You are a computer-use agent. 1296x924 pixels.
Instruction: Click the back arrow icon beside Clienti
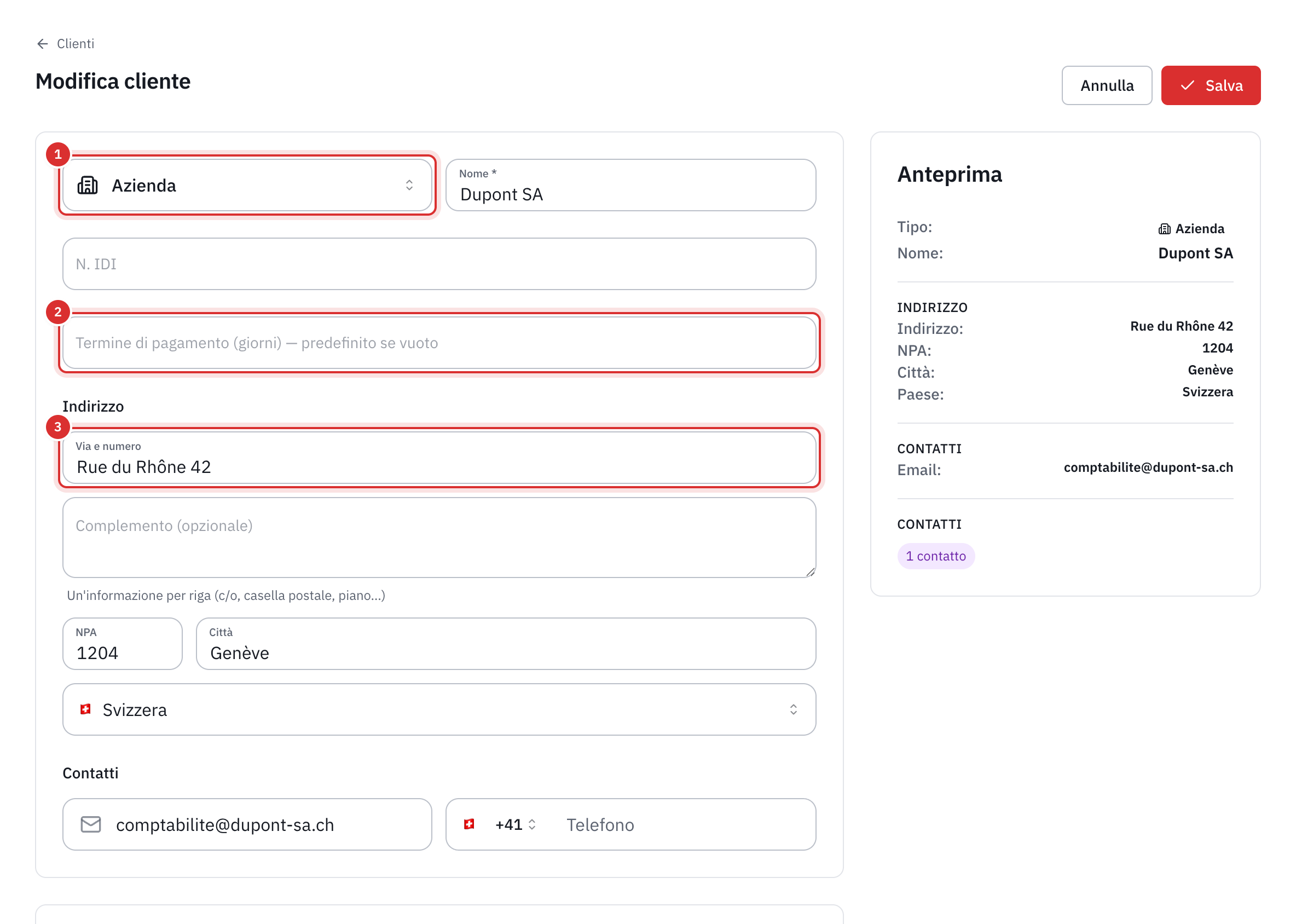[x=42, y=44]
